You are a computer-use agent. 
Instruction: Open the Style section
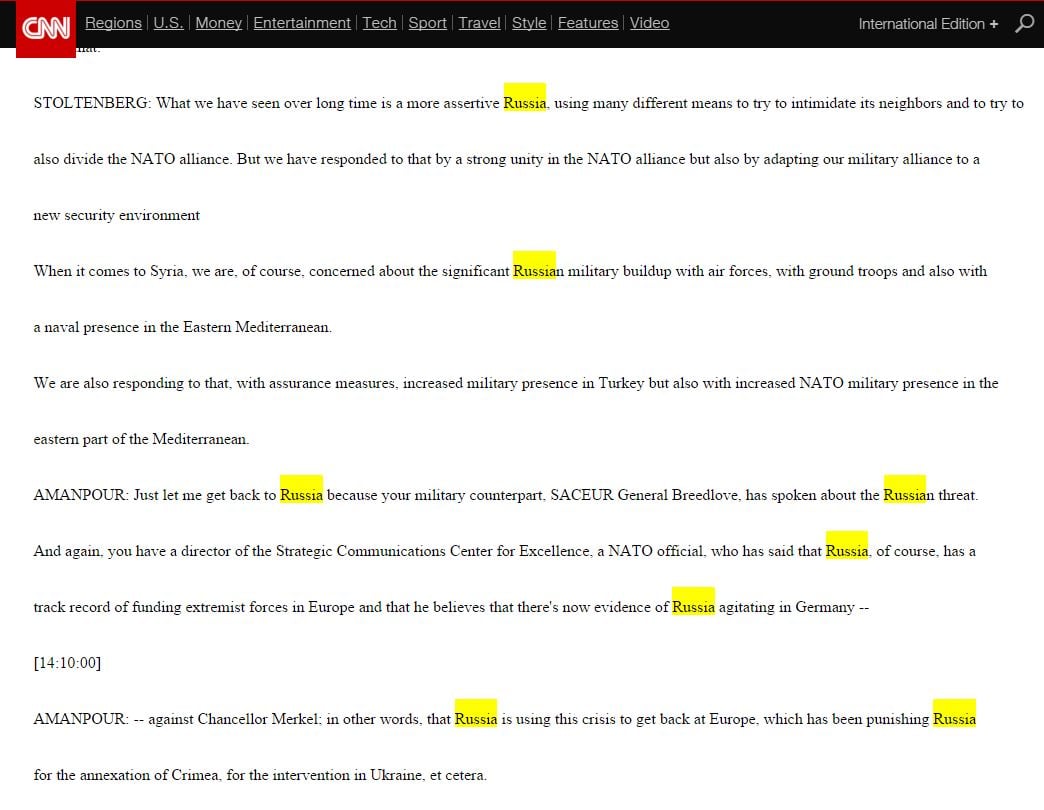tap(529, 23)
